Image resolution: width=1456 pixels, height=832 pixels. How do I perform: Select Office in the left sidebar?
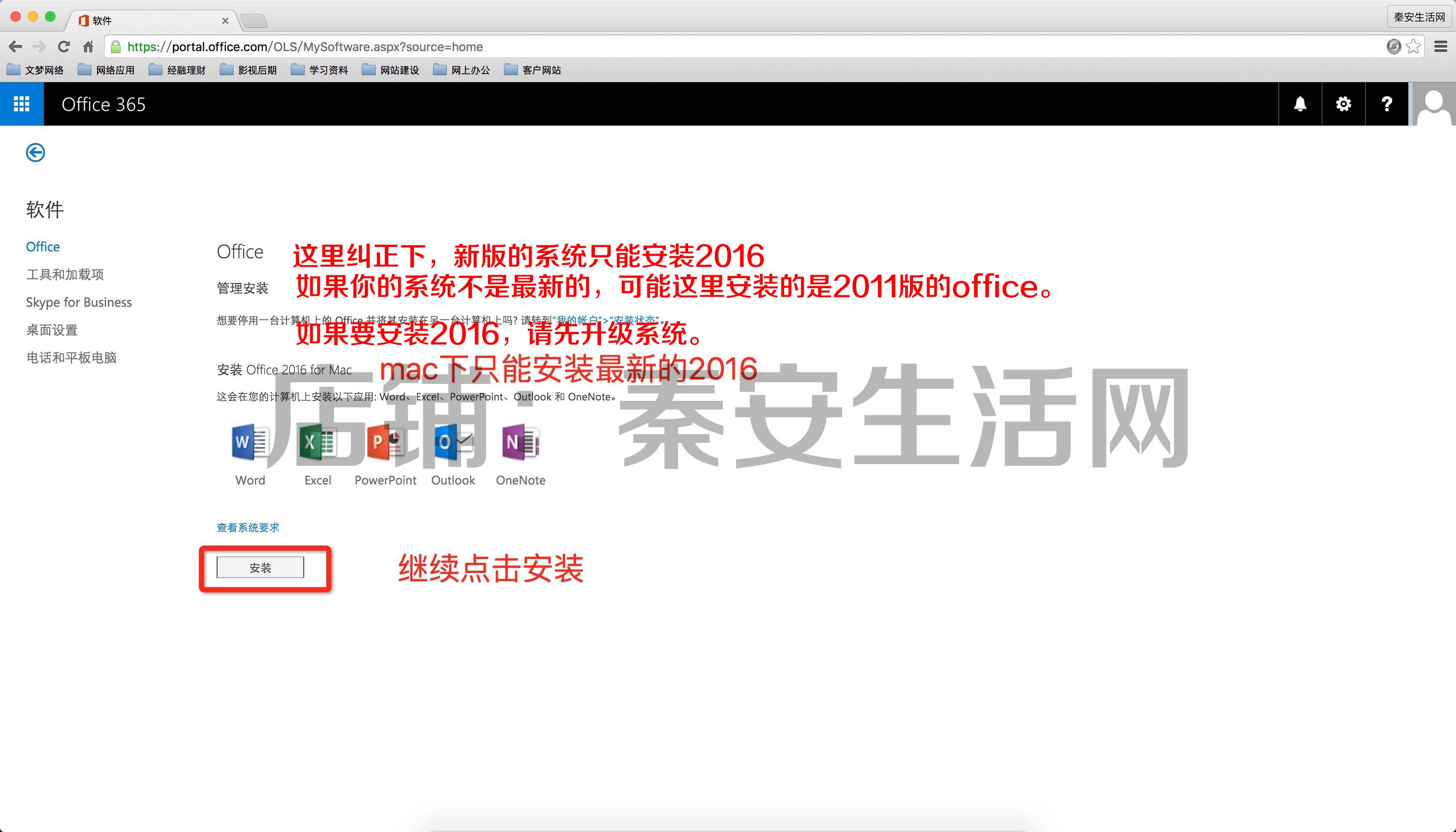[x=43, y=247]
